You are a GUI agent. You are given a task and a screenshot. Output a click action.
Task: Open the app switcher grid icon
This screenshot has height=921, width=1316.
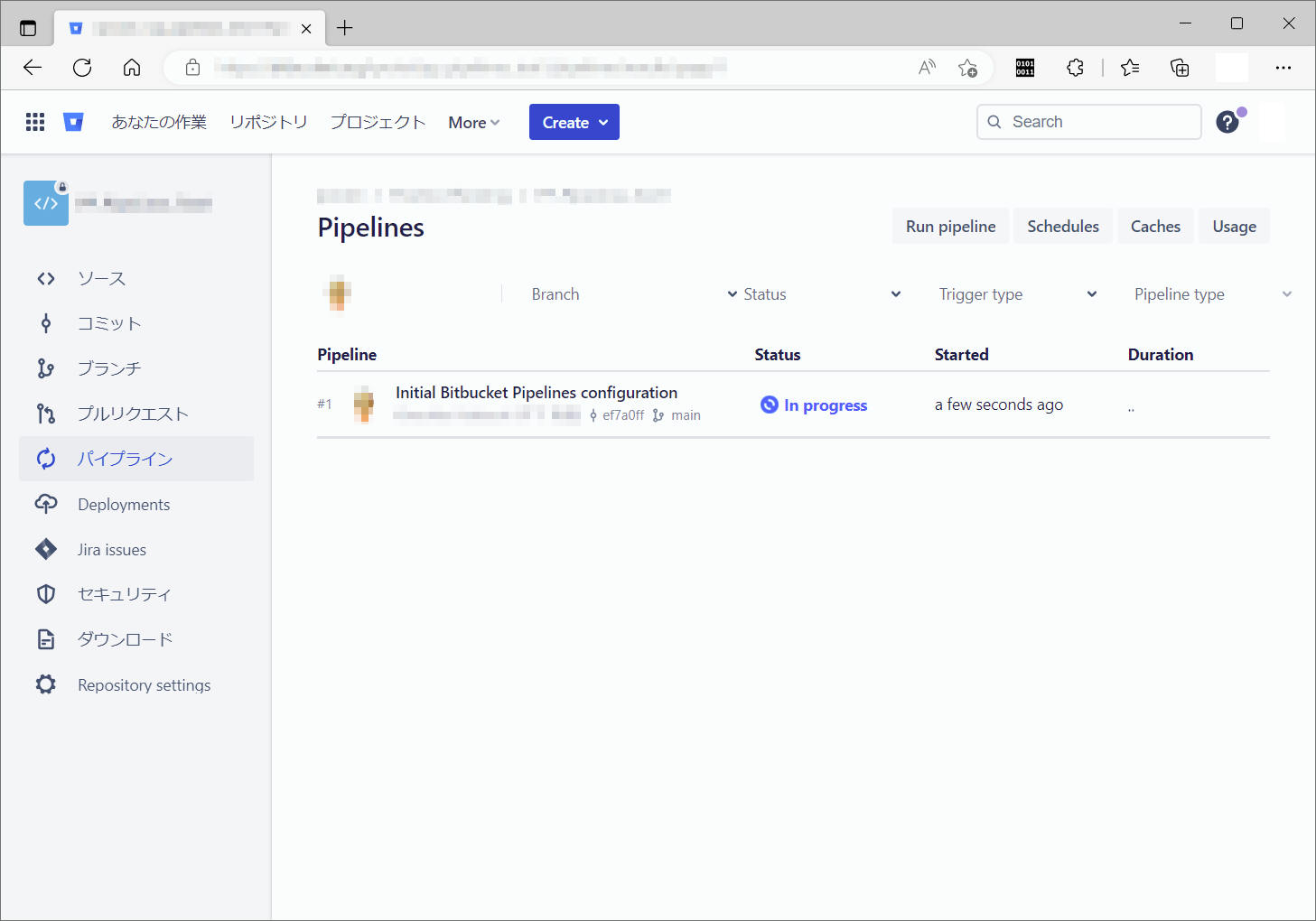coord(34,121)
